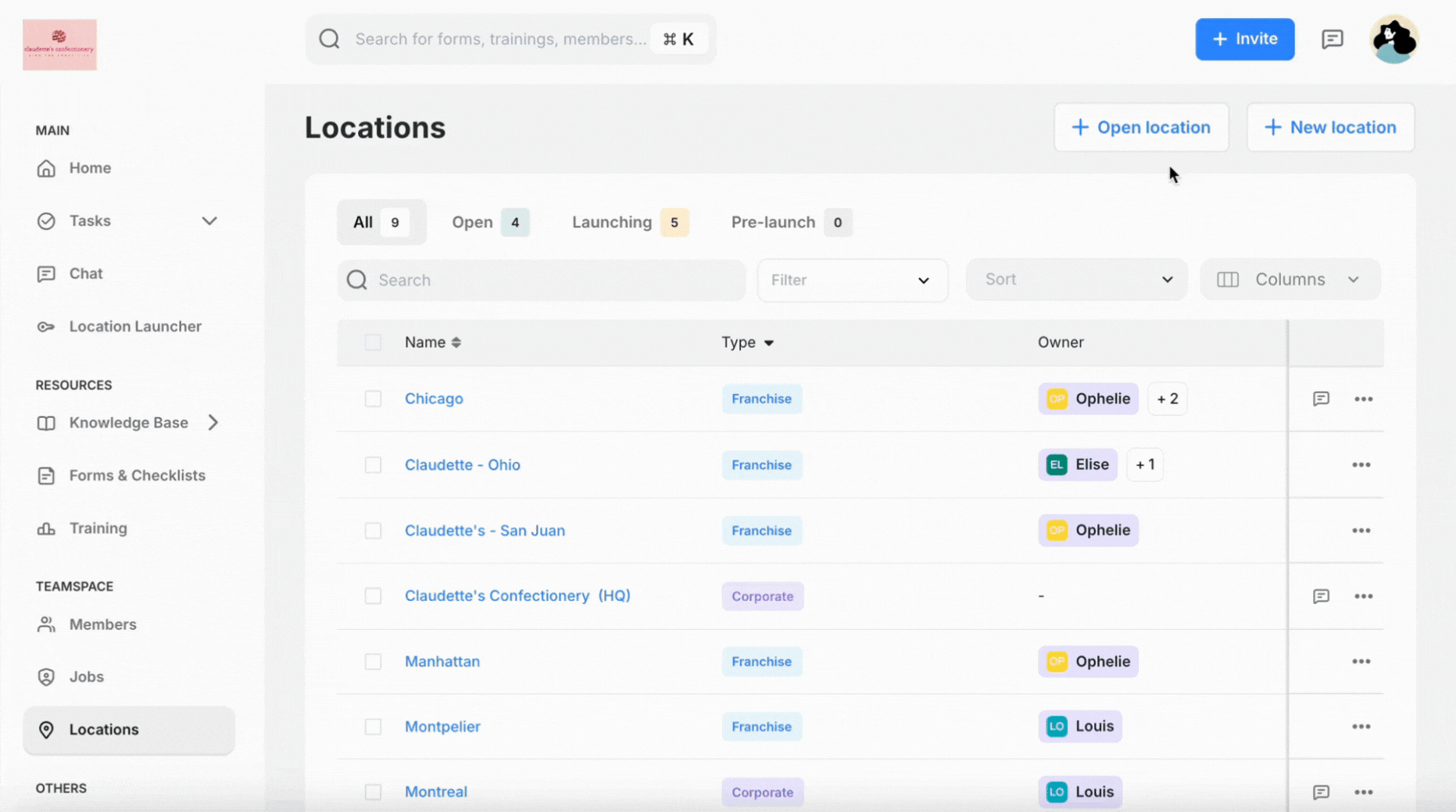Open Location Launcher from sidebar

click(135, 327)
